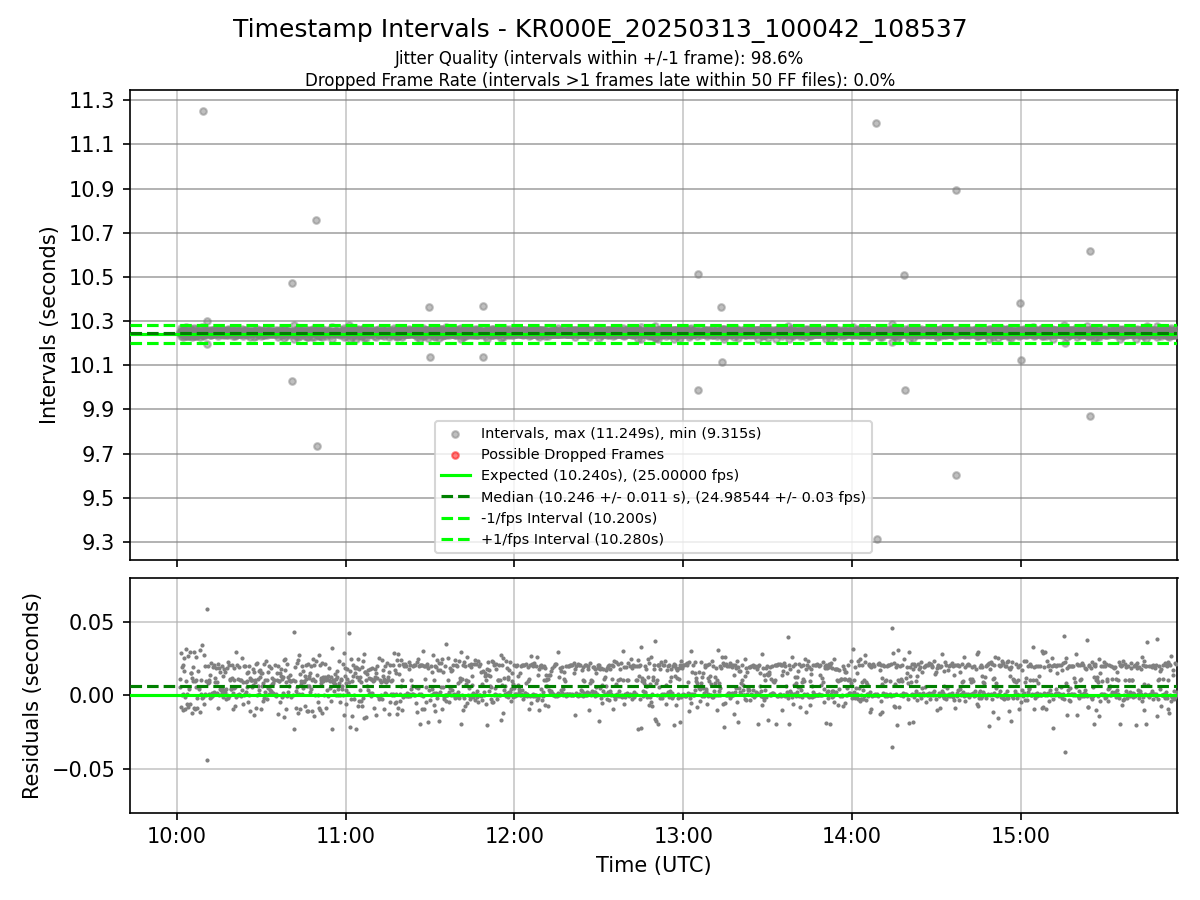1200x900 pixels.
Task: Click the 9.9 tick label on the intervals axis
Action: coord(99,410)
